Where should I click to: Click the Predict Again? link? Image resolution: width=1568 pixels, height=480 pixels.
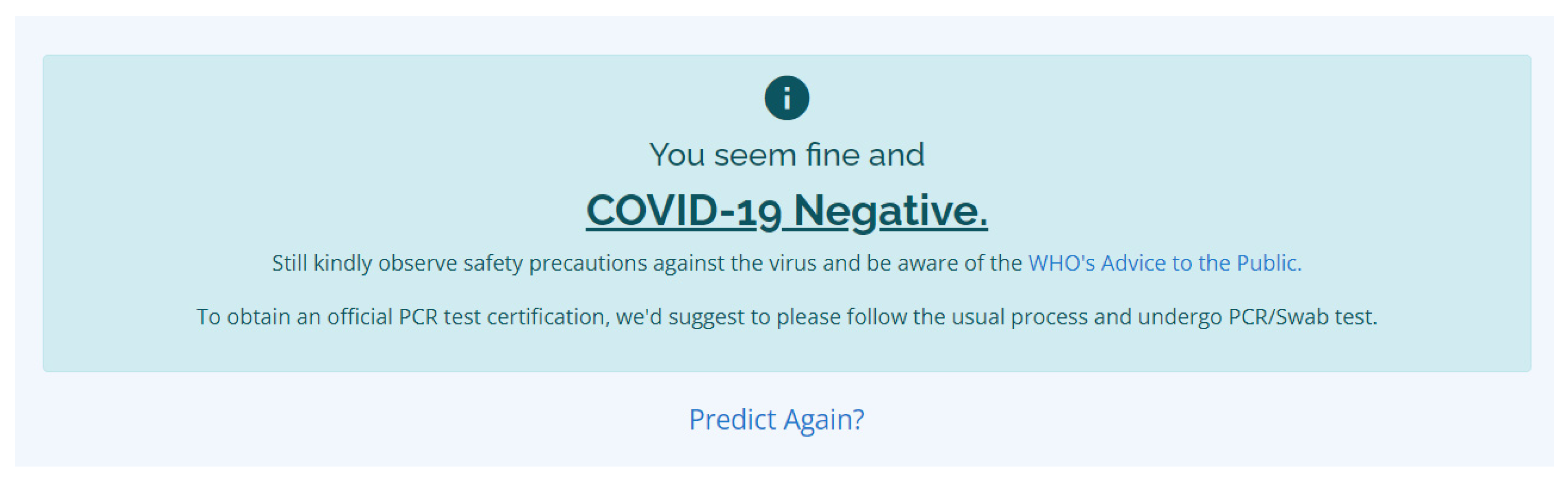coord(776,420)
